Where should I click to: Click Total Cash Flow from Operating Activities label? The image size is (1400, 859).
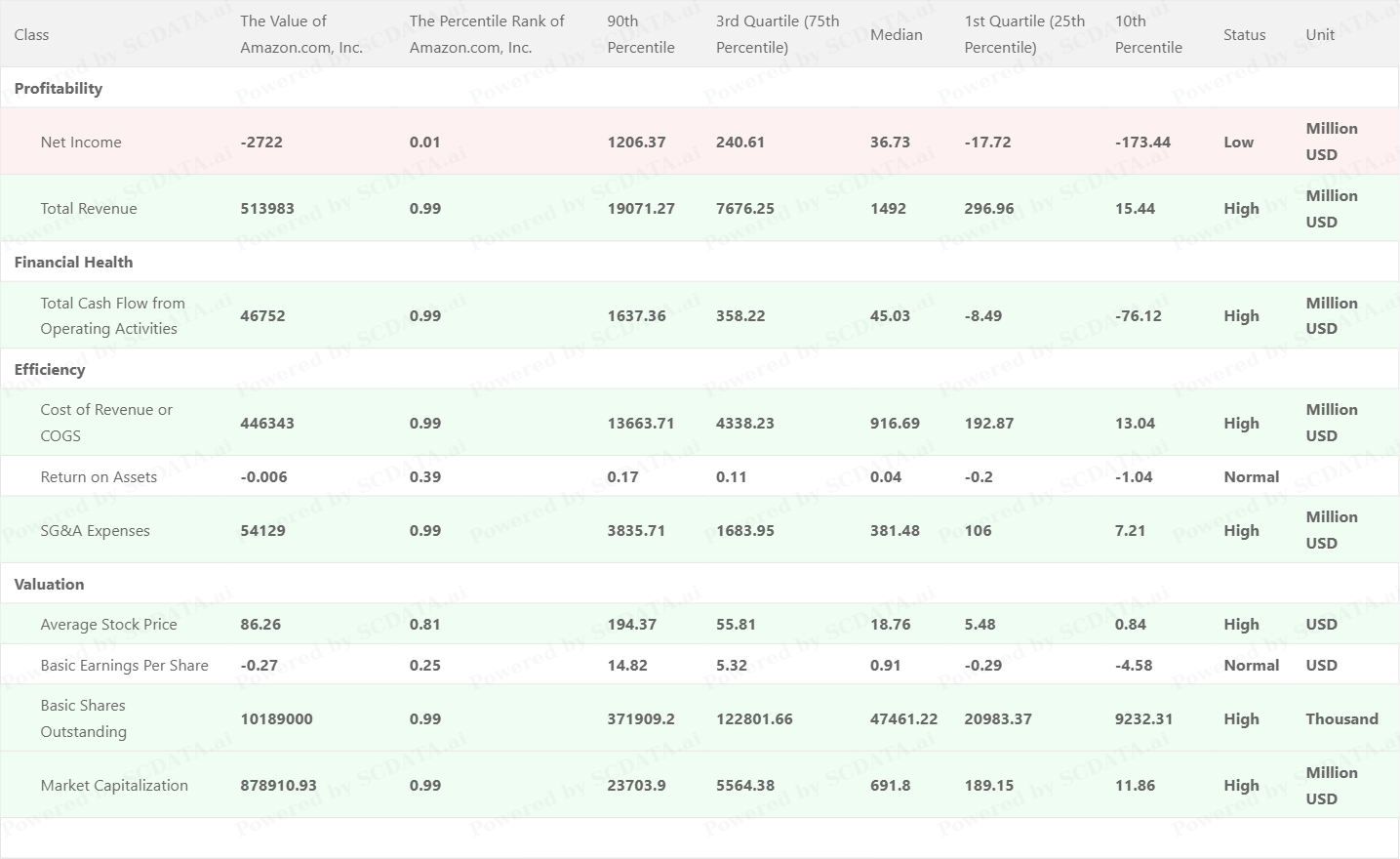(x=112, y=315)
